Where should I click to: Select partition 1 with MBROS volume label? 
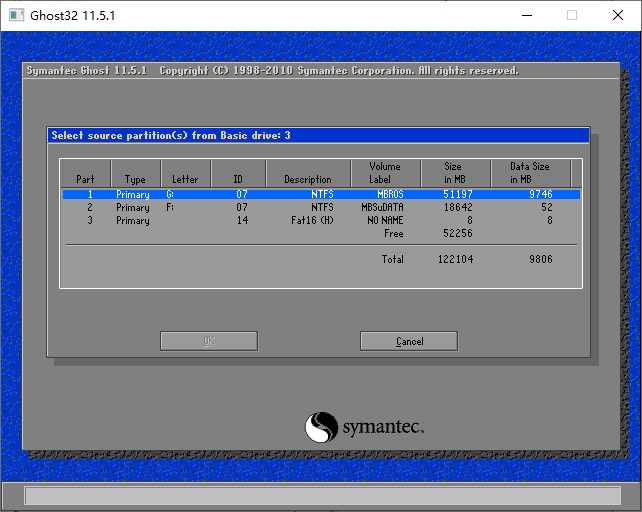[x=320, y=194]
